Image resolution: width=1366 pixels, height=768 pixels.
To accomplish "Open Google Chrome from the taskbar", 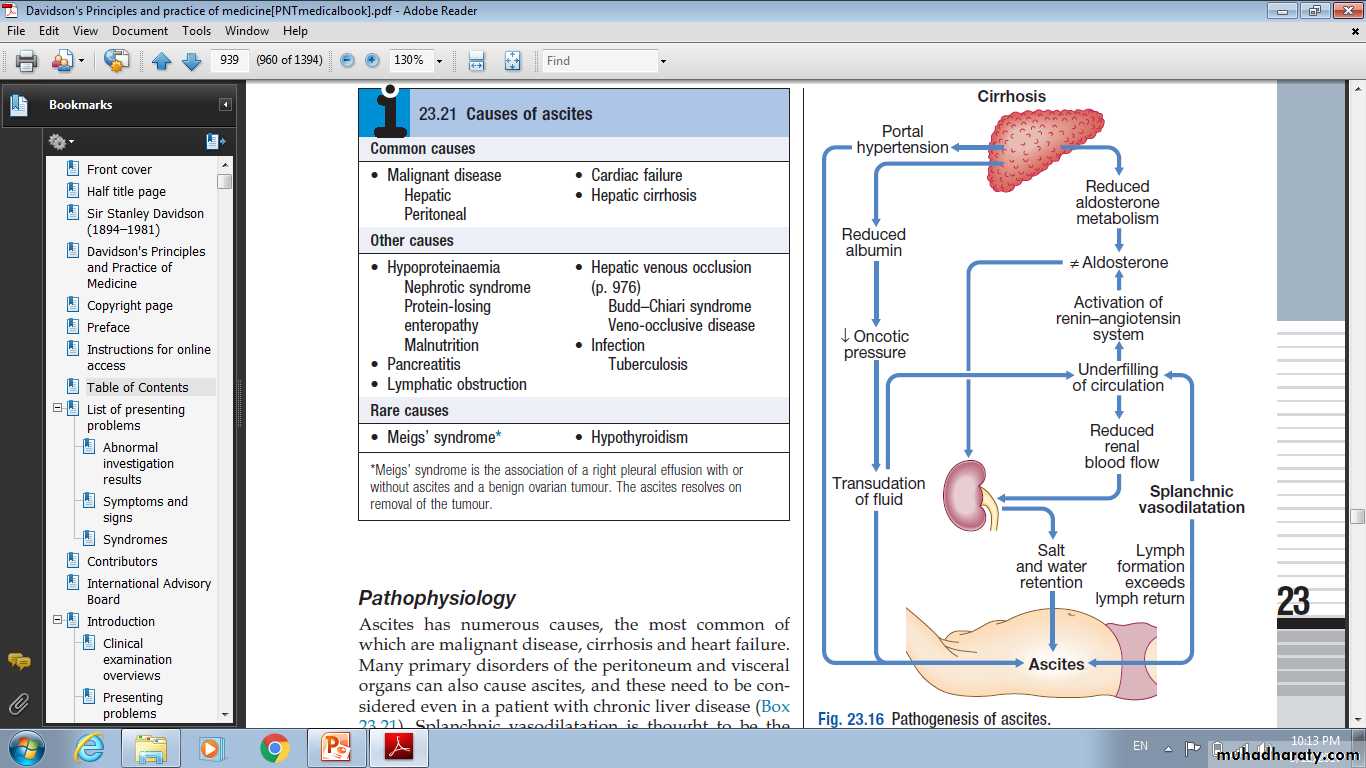I will click(x=274, y=748).
